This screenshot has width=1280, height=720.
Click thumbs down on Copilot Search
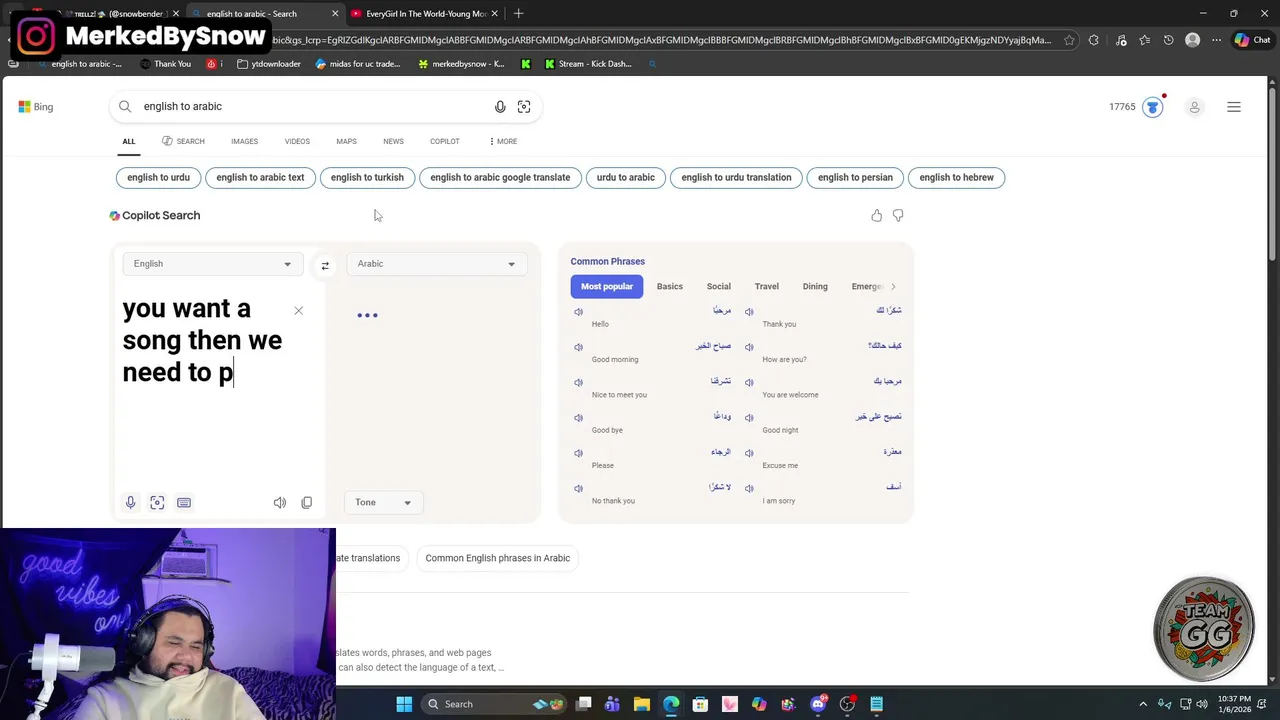pyautogui.click(x=898, y=215)
